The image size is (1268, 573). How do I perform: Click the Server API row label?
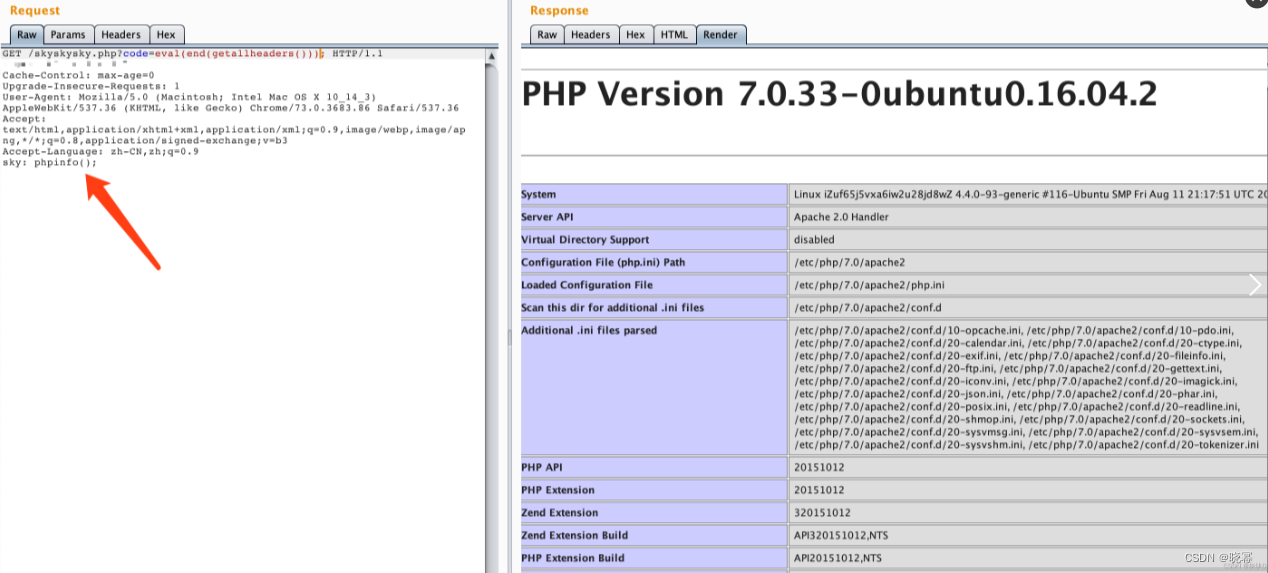click(x=548, y=217)
